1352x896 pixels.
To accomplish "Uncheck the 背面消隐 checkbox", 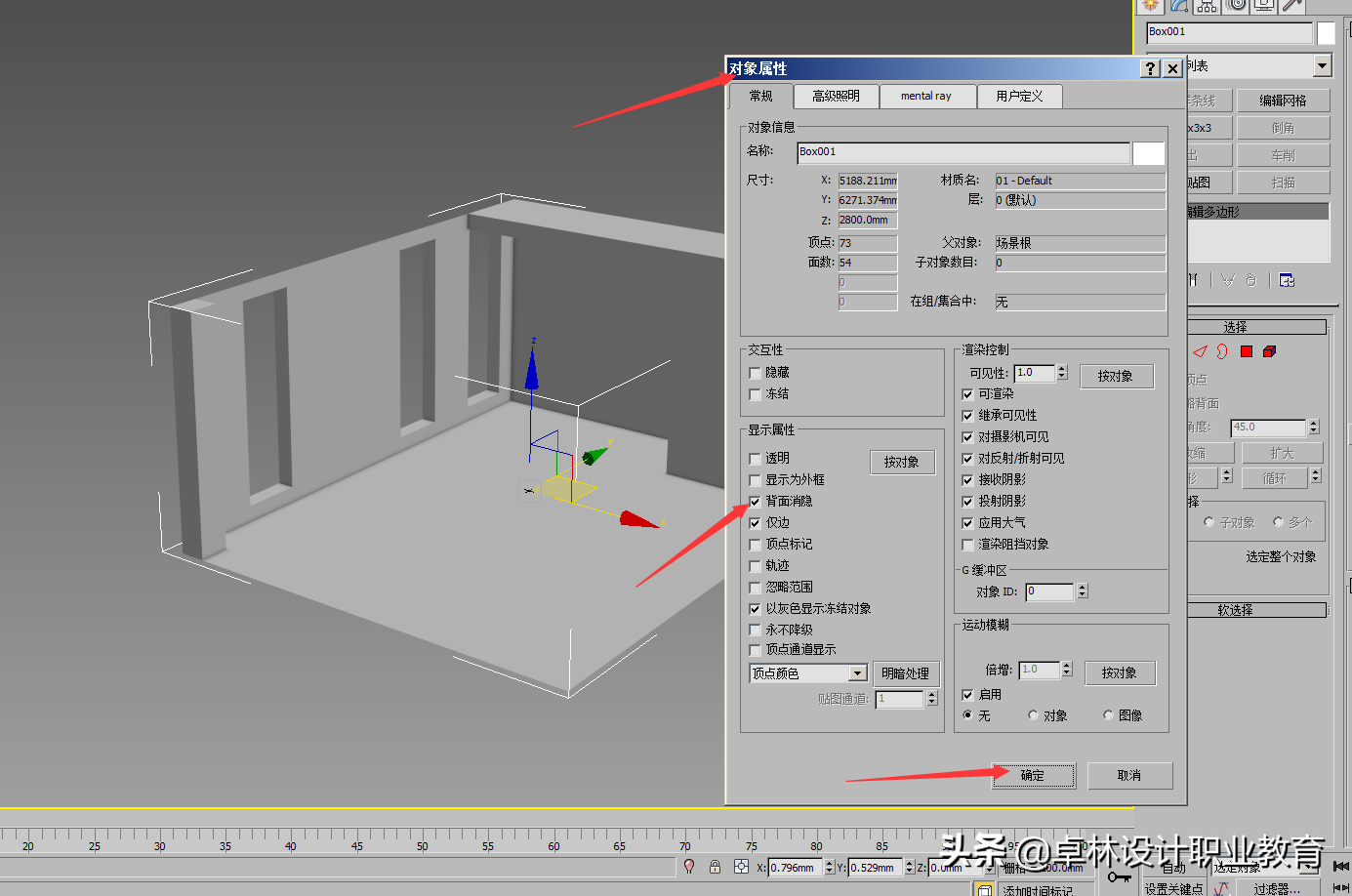I will coord(755,502).
